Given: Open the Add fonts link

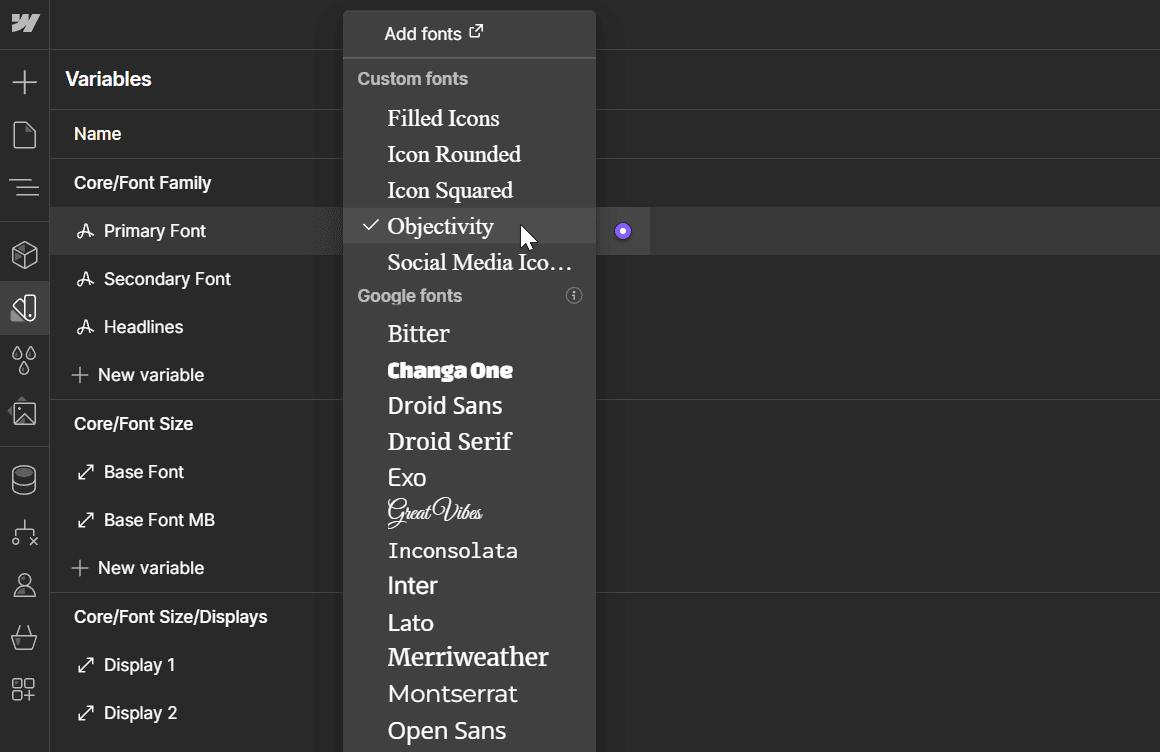Looking at the screenshot, I should [434, 33].
